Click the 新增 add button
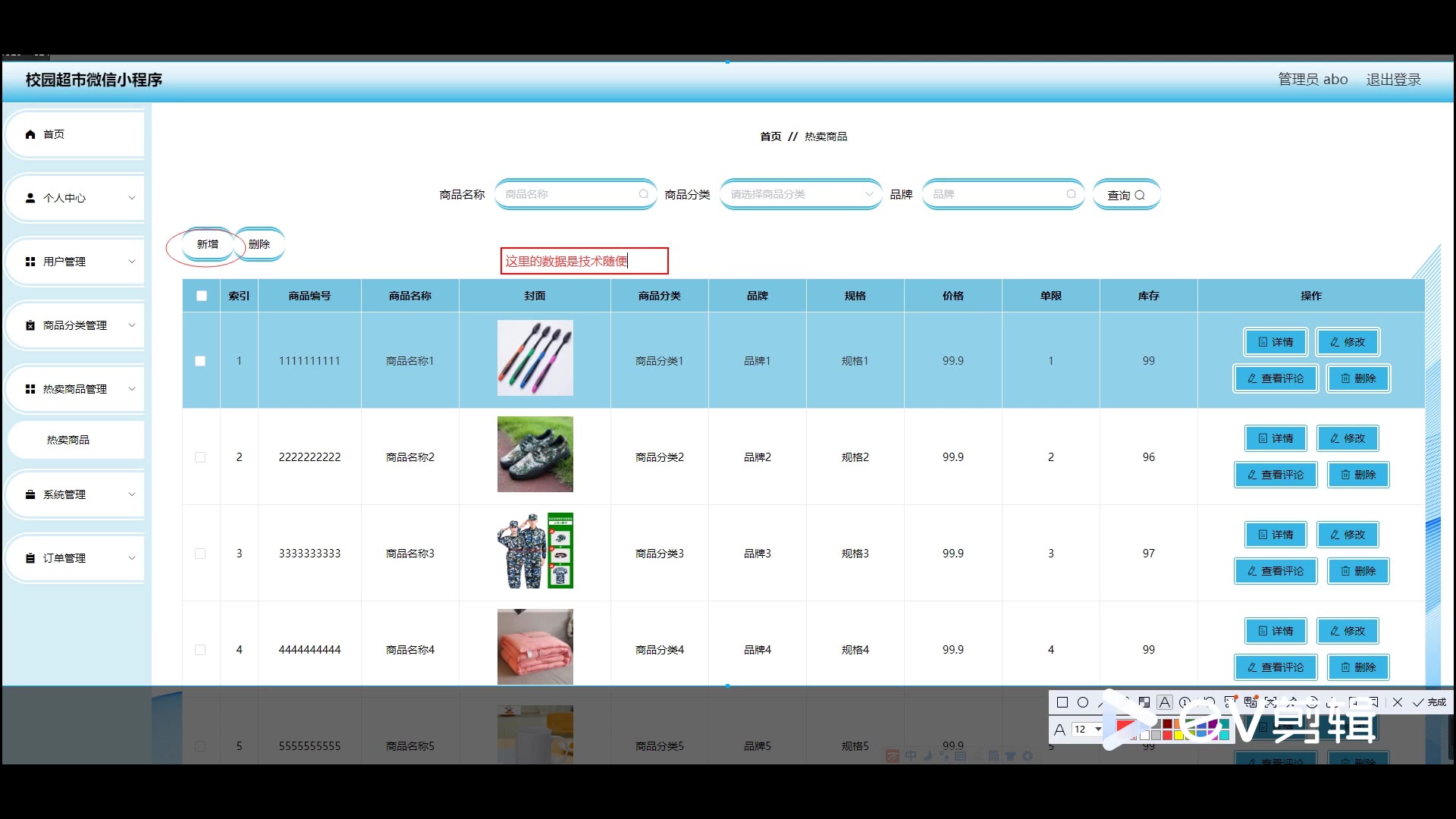This screenshot has width=1456, height=819. coord(207,244)
